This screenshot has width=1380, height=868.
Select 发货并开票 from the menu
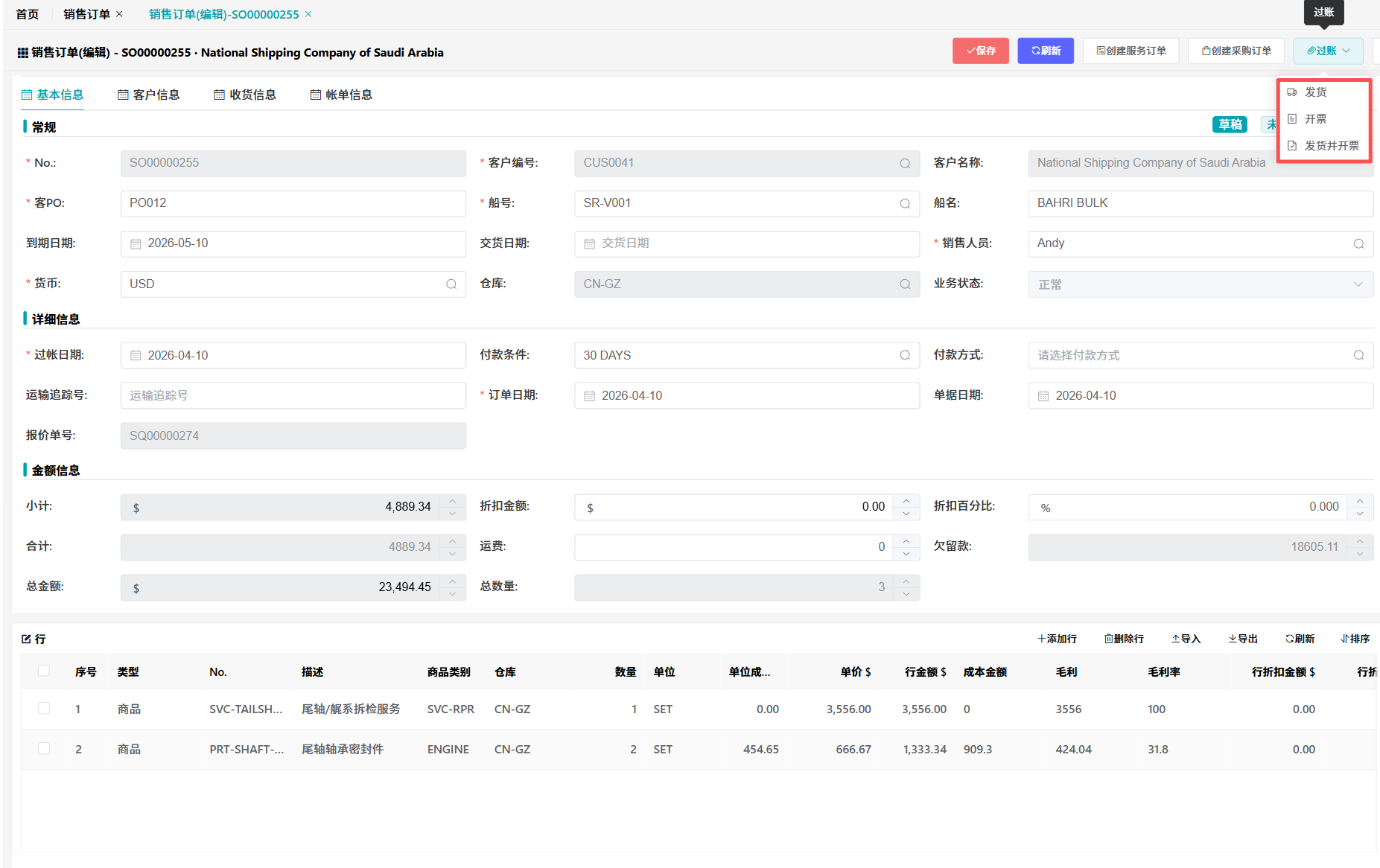click(x=1331, y=146)
